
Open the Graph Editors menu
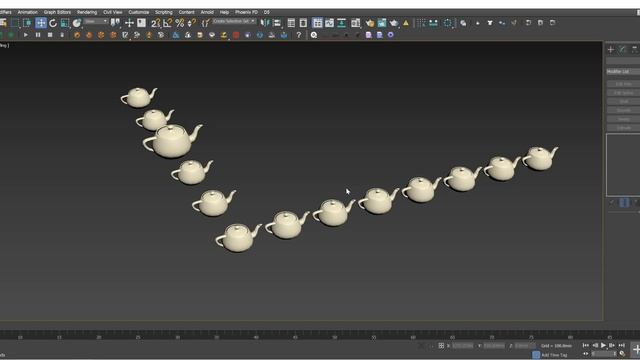pos(57,12)
